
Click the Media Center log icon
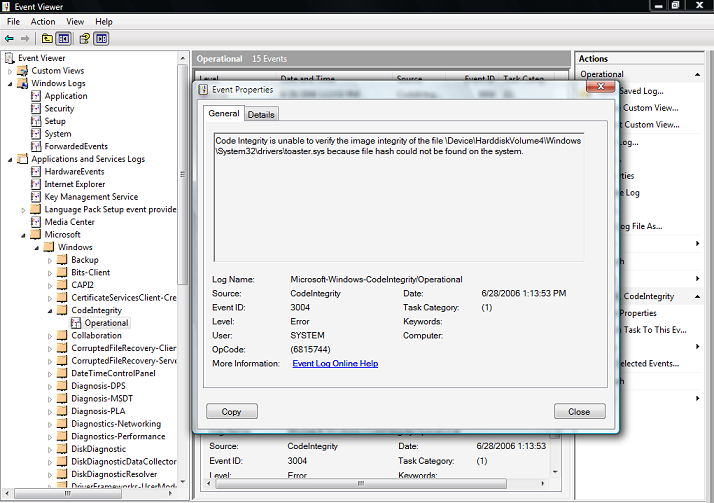click(36, 222)
